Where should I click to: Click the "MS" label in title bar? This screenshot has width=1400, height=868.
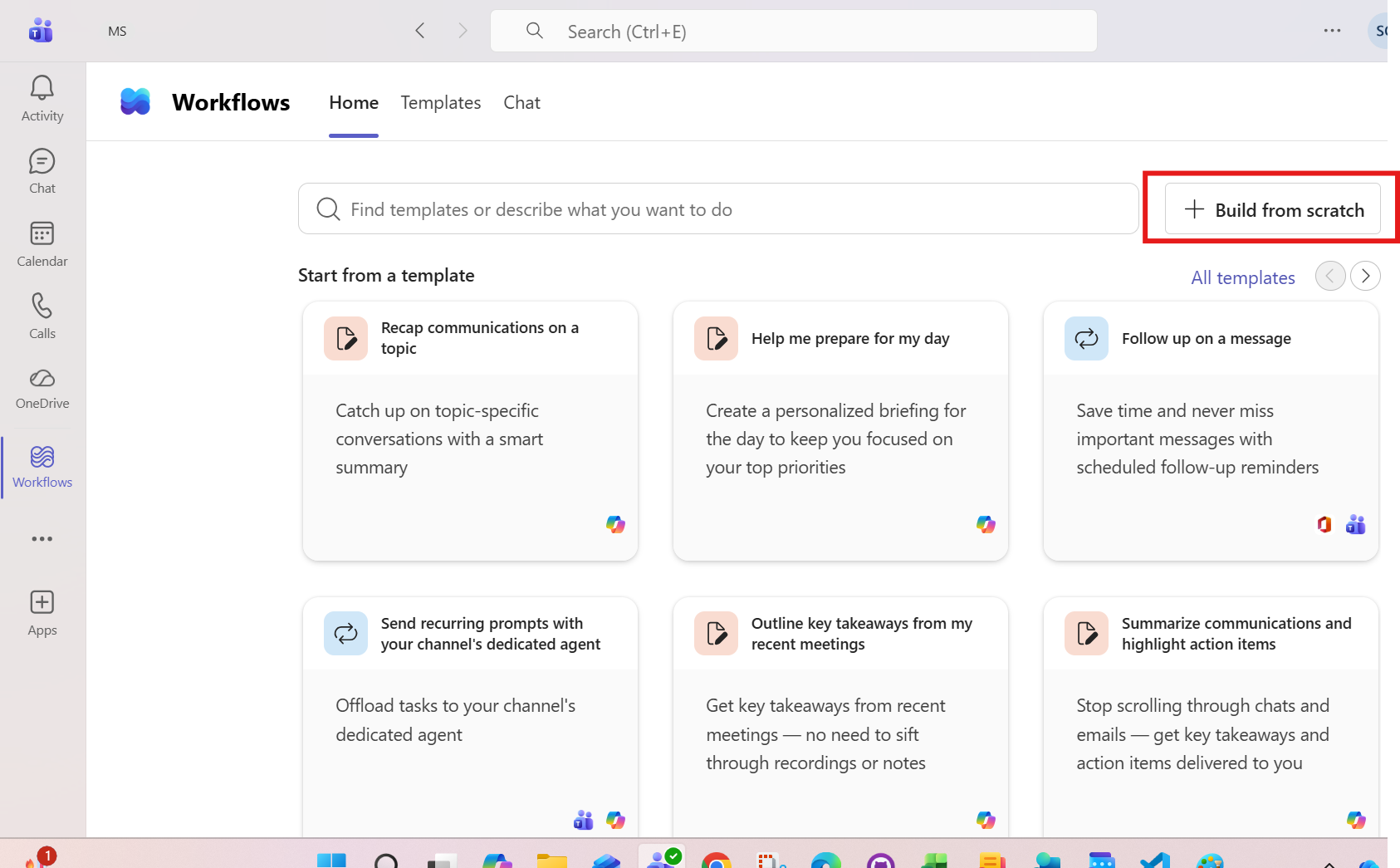(x=117, y=31)
